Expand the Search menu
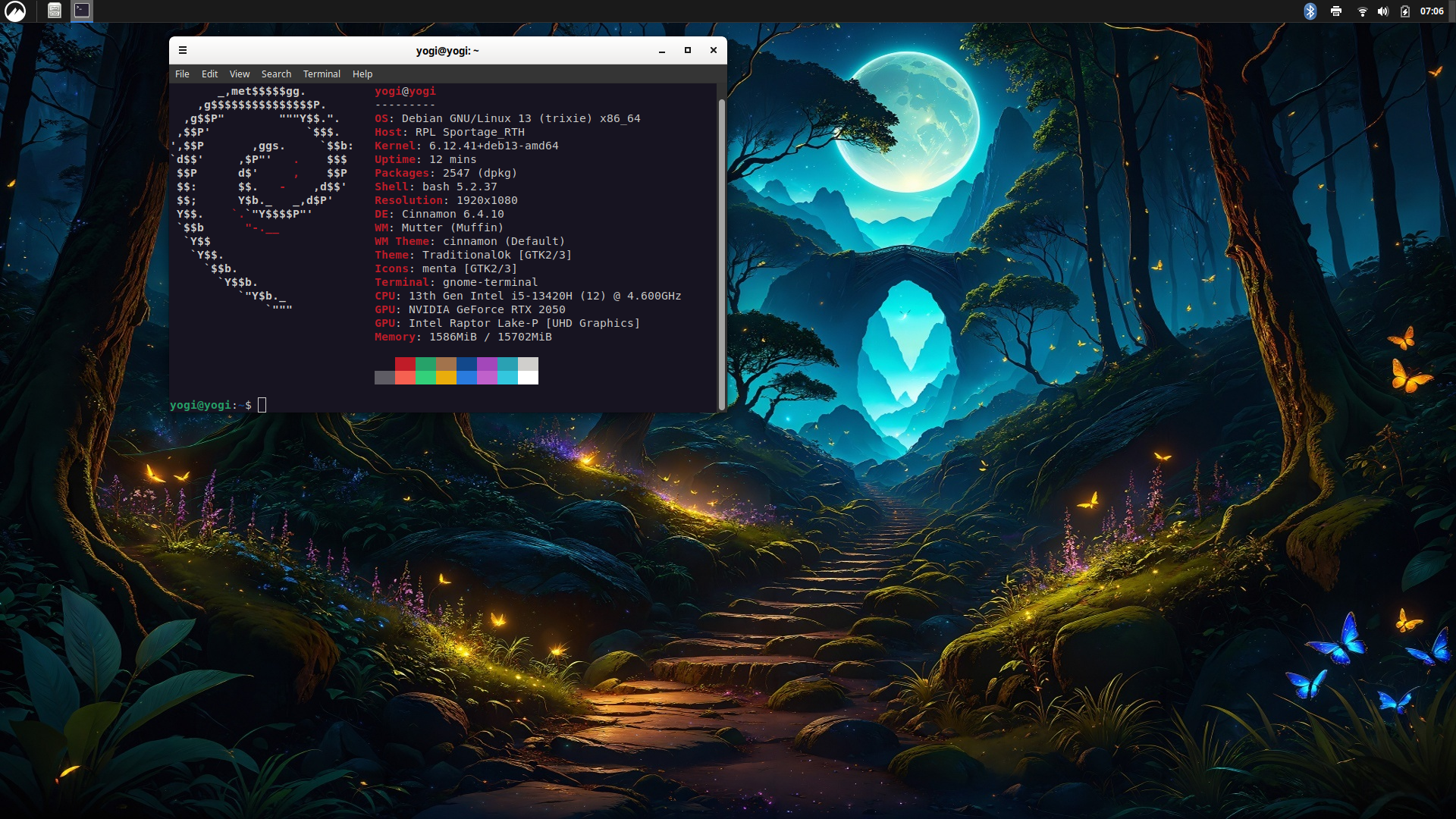Viewport: 1456px width, 819px height. pos(276,74)
